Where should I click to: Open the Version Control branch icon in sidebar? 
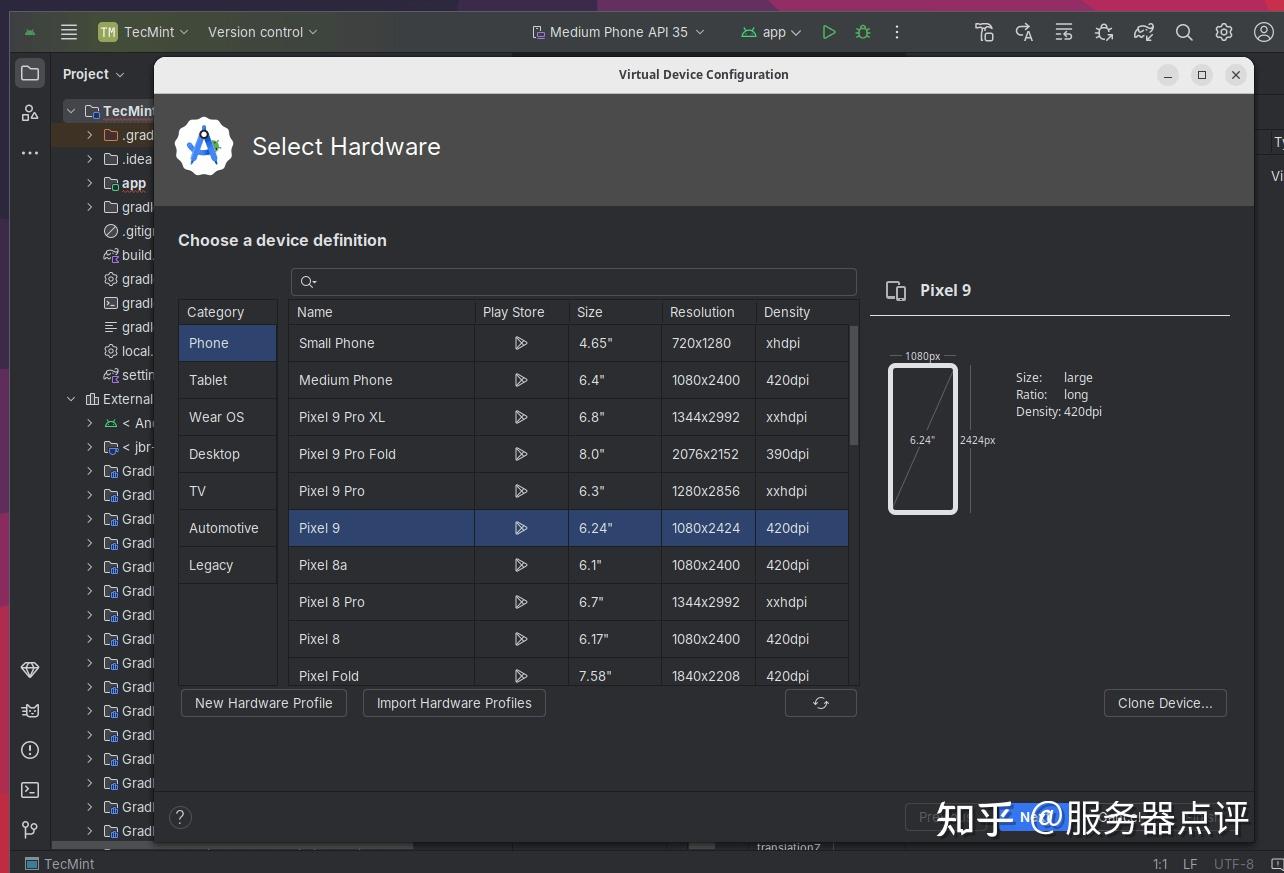(30, 830)
